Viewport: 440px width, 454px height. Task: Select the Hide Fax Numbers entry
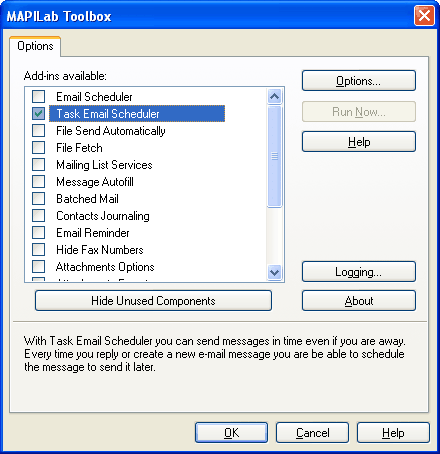pyautogui.click(x=100, y=250)
